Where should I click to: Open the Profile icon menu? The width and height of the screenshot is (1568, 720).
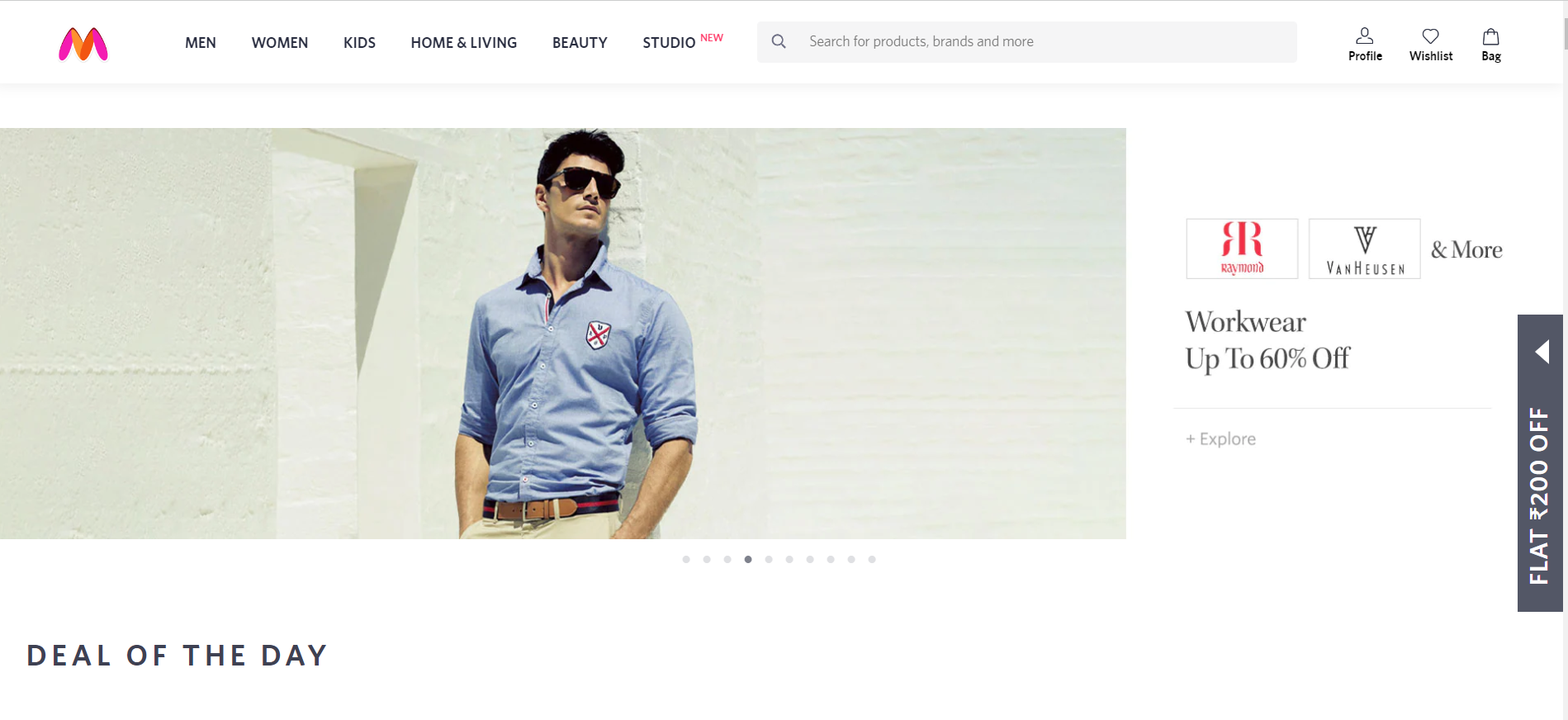(1364, 45)
